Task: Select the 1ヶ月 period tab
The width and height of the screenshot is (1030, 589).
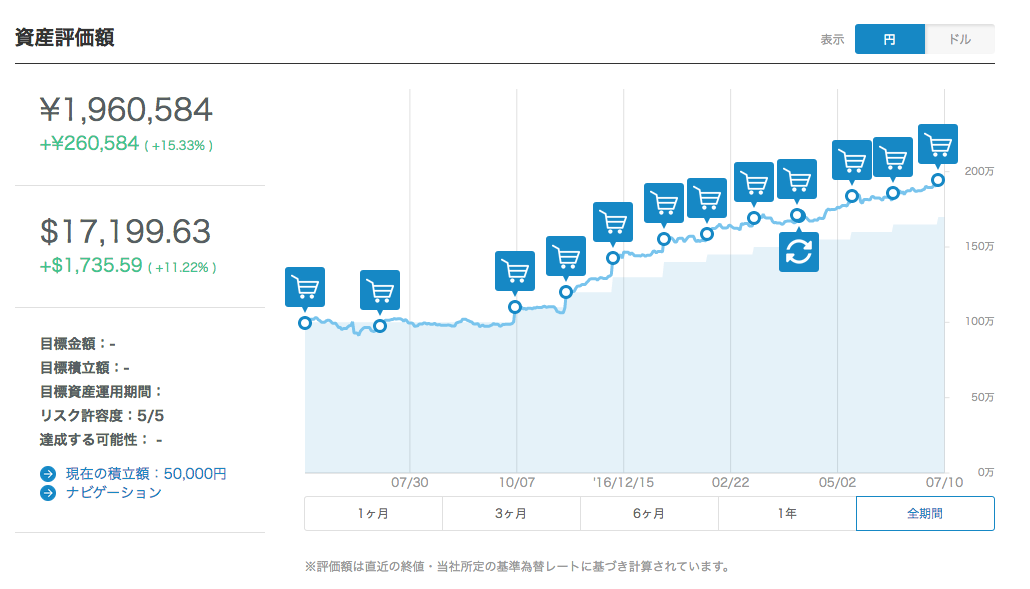Action: (373, 513)
